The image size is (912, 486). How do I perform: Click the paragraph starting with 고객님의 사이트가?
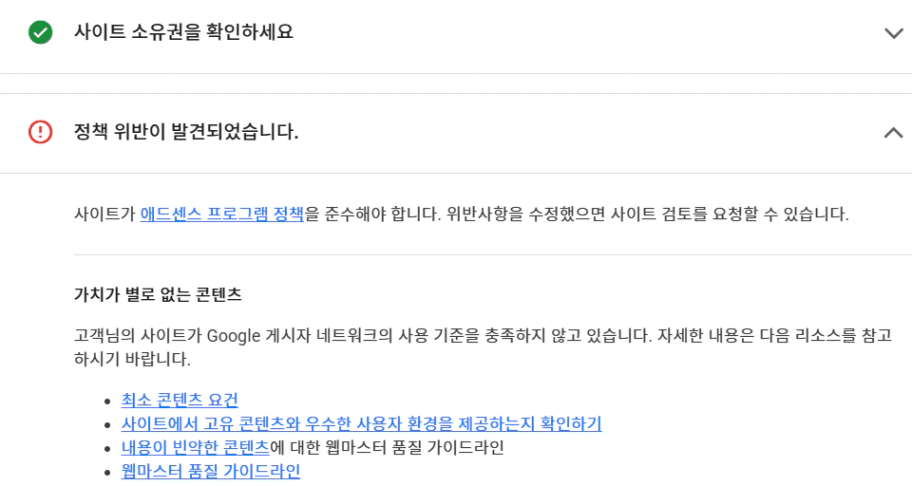coord(450,334)
